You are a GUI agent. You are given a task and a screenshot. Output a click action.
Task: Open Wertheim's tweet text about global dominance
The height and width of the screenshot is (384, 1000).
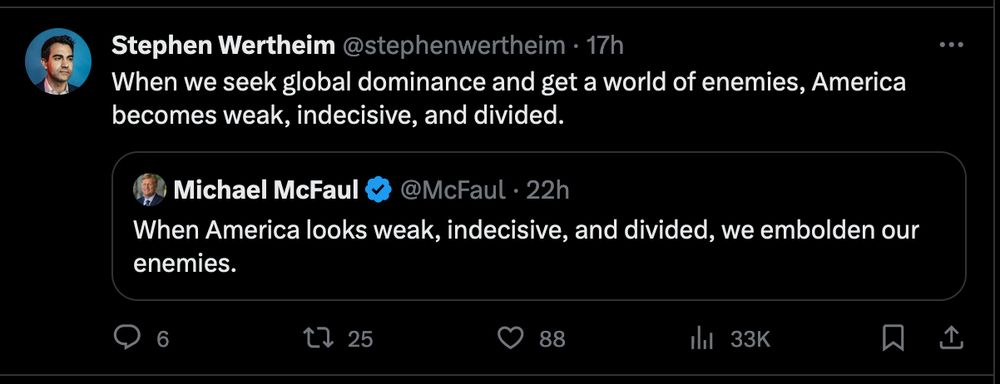point(509,100)
